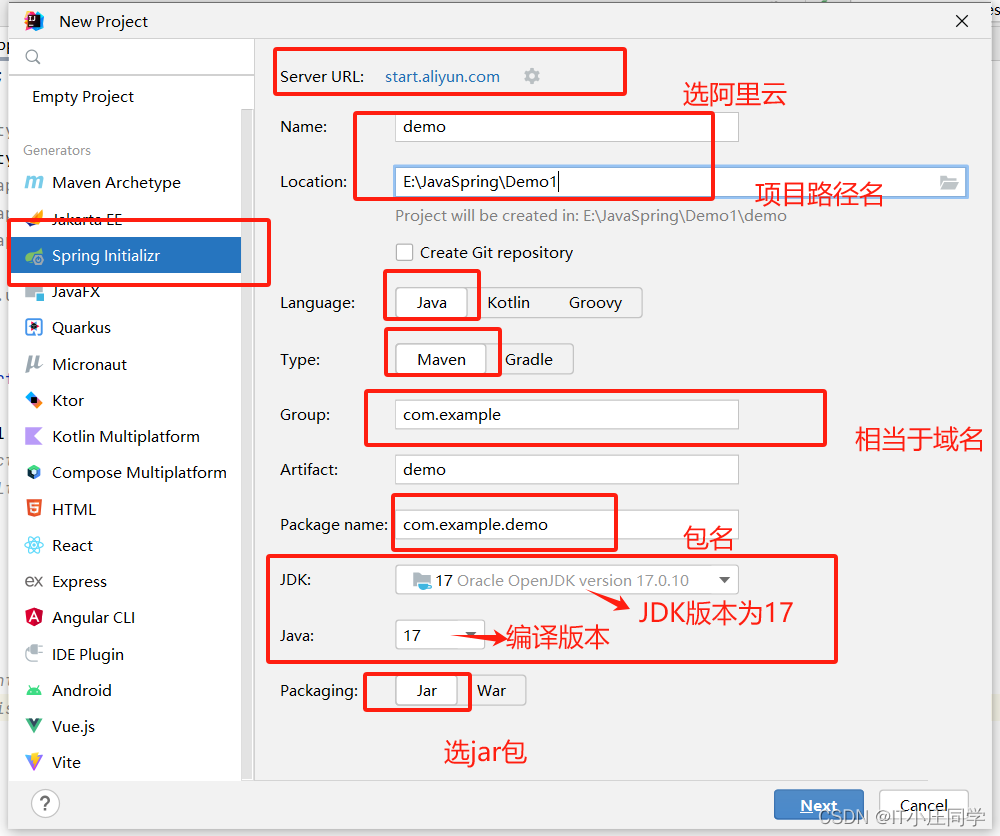Click the IDE Plugin icon
Screen dimensions: 1000x836
tap(34, 654)
